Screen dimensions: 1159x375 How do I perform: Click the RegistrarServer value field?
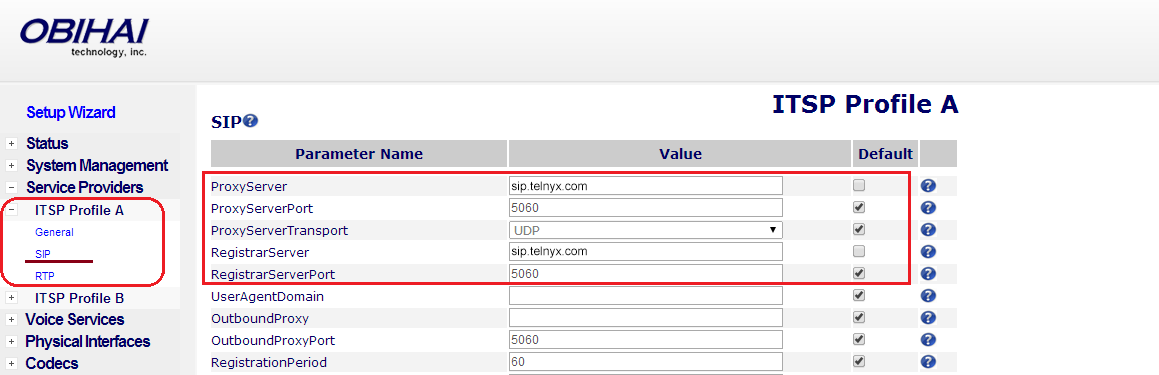click(645, 251)
